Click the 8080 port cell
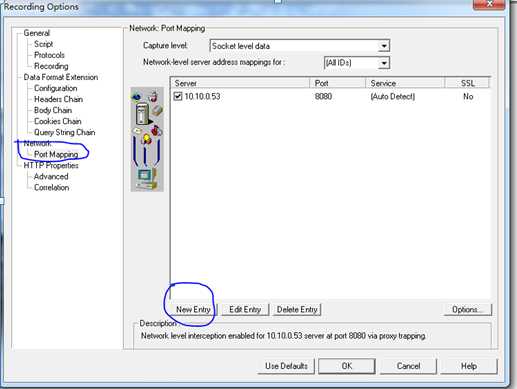 (323, 96)
